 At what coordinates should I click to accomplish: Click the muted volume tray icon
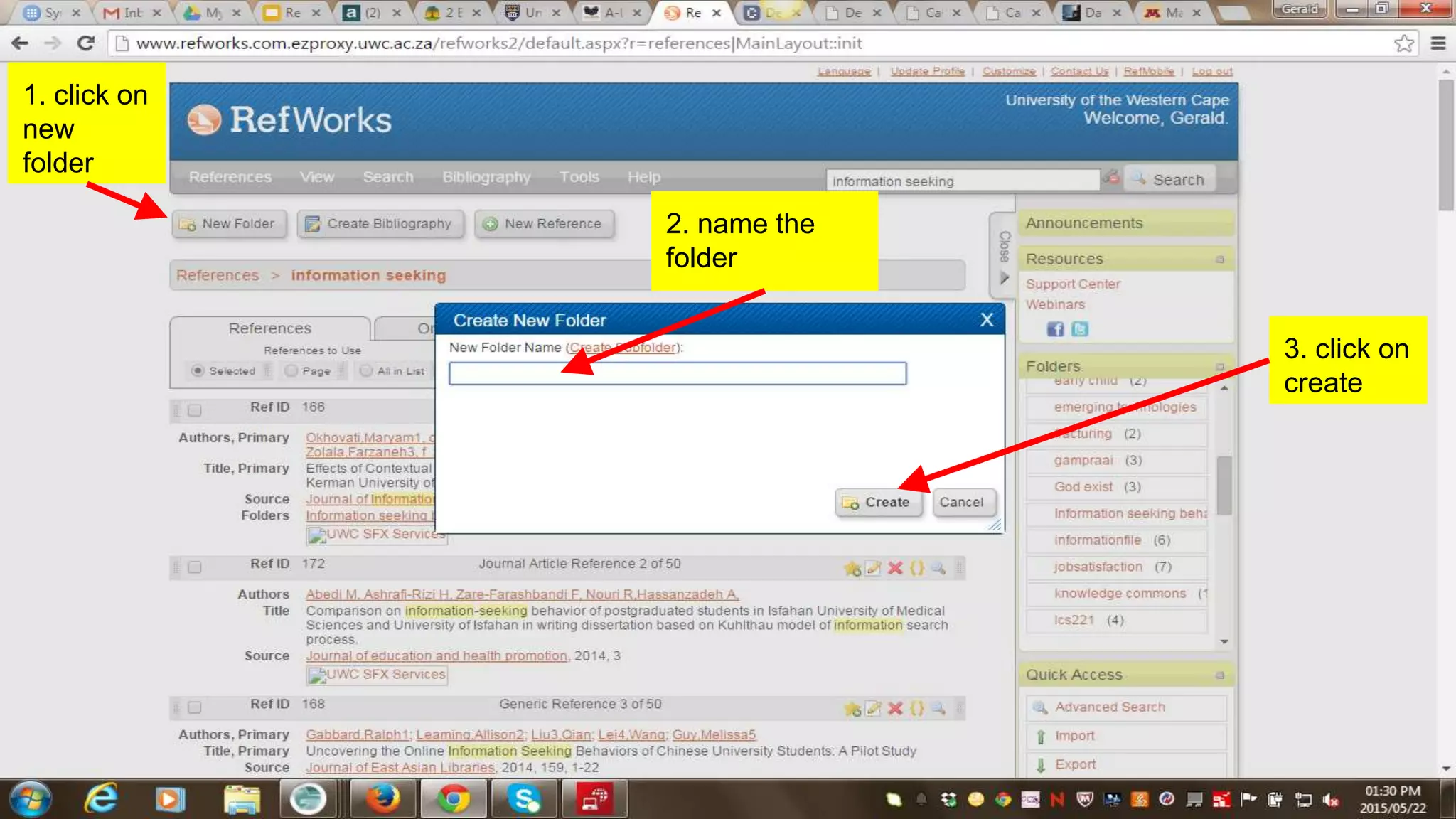point(1330,800)
